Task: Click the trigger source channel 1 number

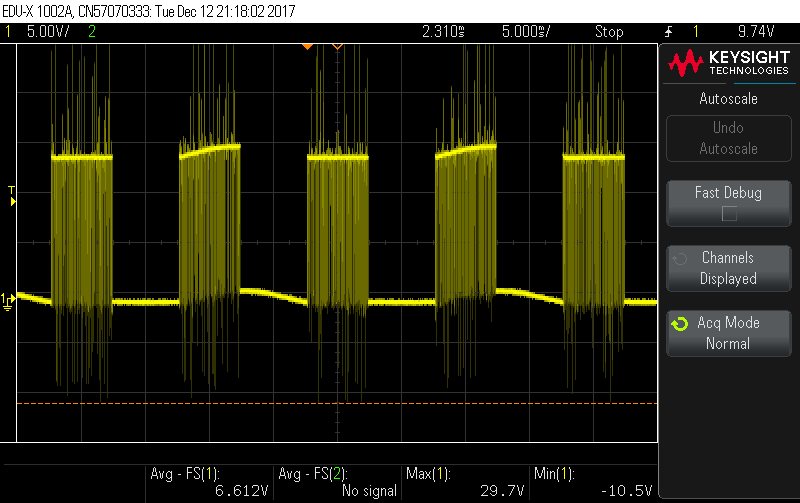Action: [695, 32]
